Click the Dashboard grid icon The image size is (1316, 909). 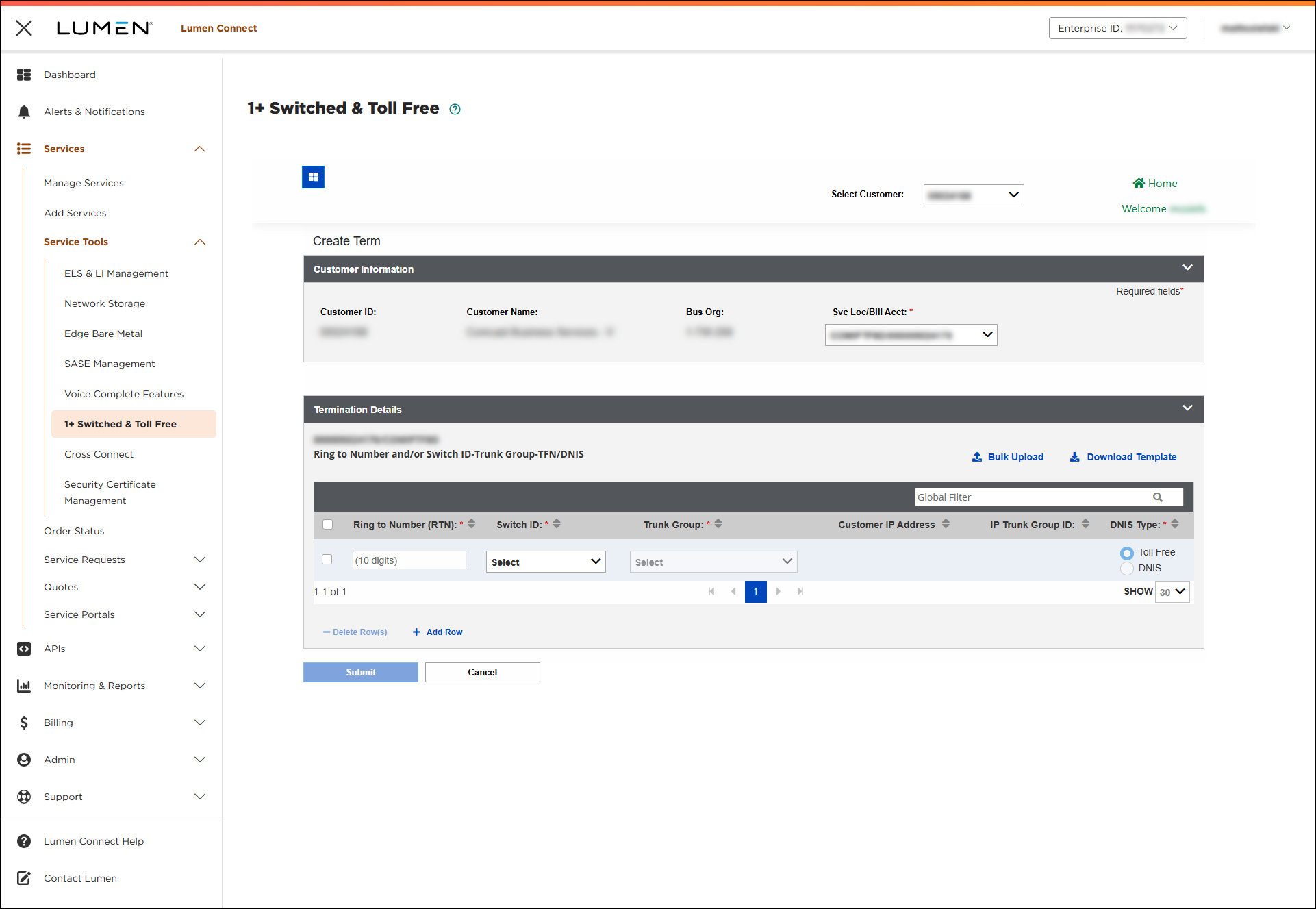pos(24,75)
